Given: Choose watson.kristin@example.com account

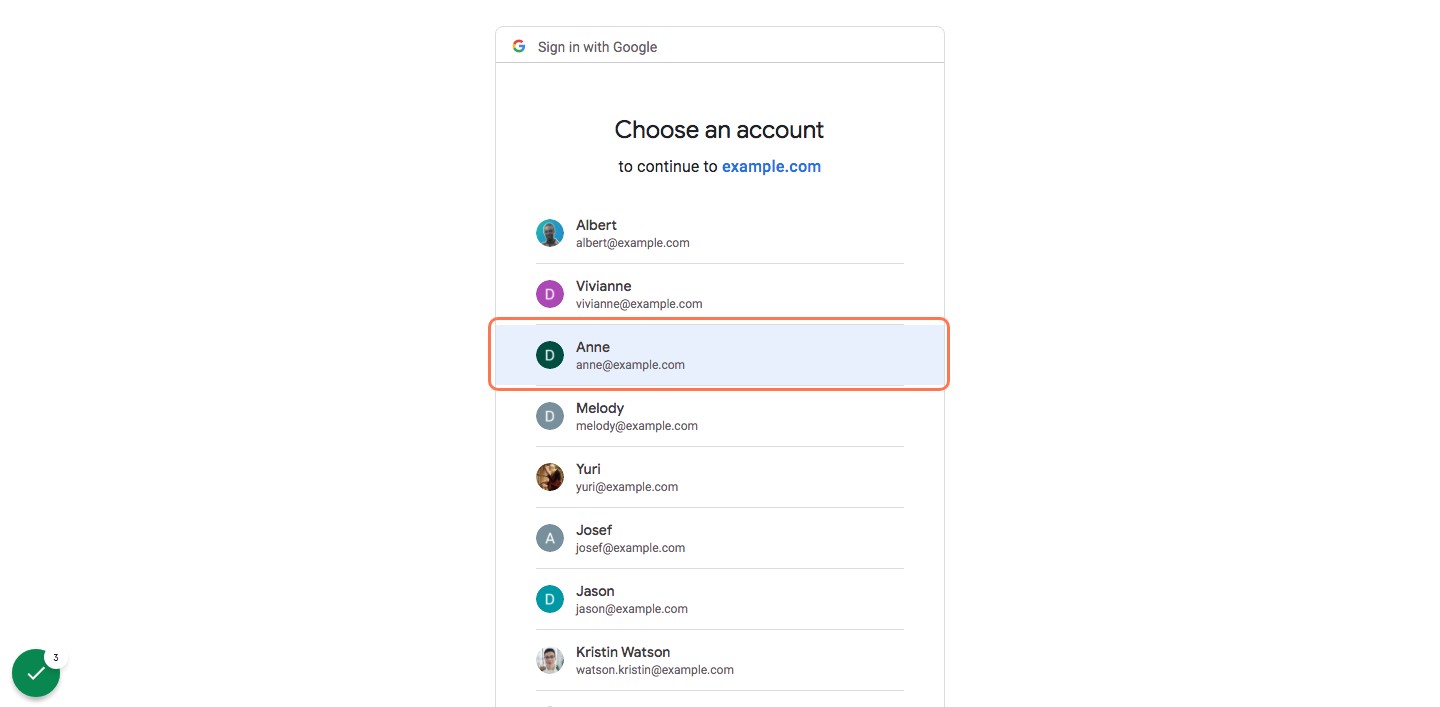Looking at the screenshot, I should pyautogui.click(x=719, y=660).
